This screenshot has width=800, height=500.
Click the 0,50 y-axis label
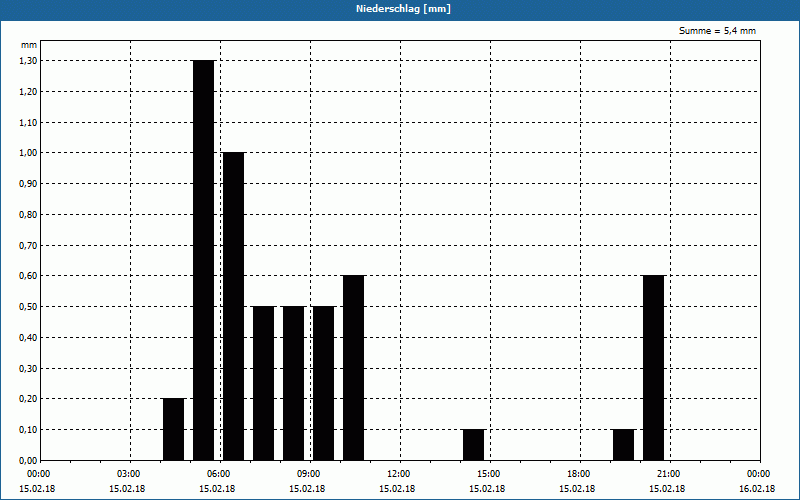tap(28, 307)
